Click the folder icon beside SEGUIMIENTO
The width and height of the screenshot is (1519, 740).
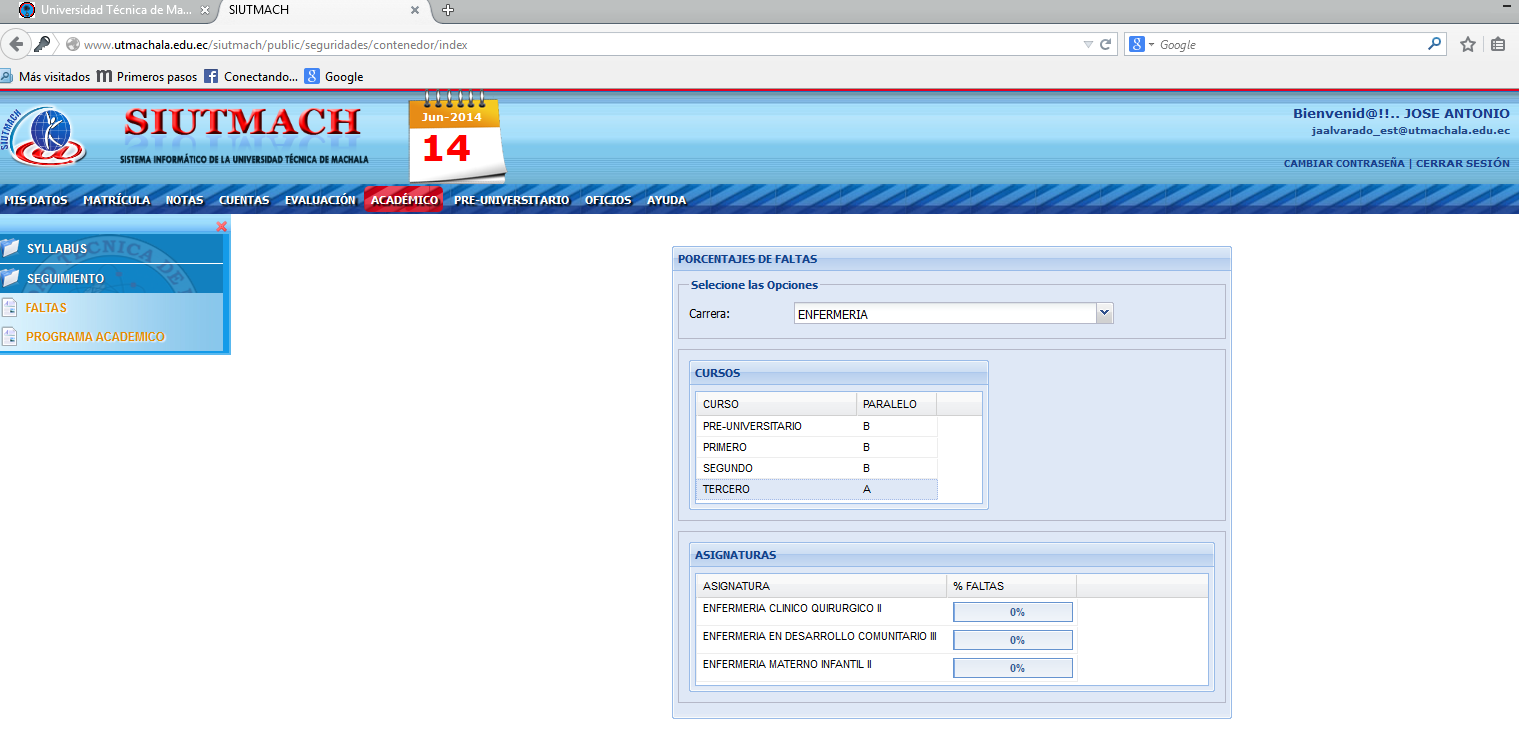point(11,278)
